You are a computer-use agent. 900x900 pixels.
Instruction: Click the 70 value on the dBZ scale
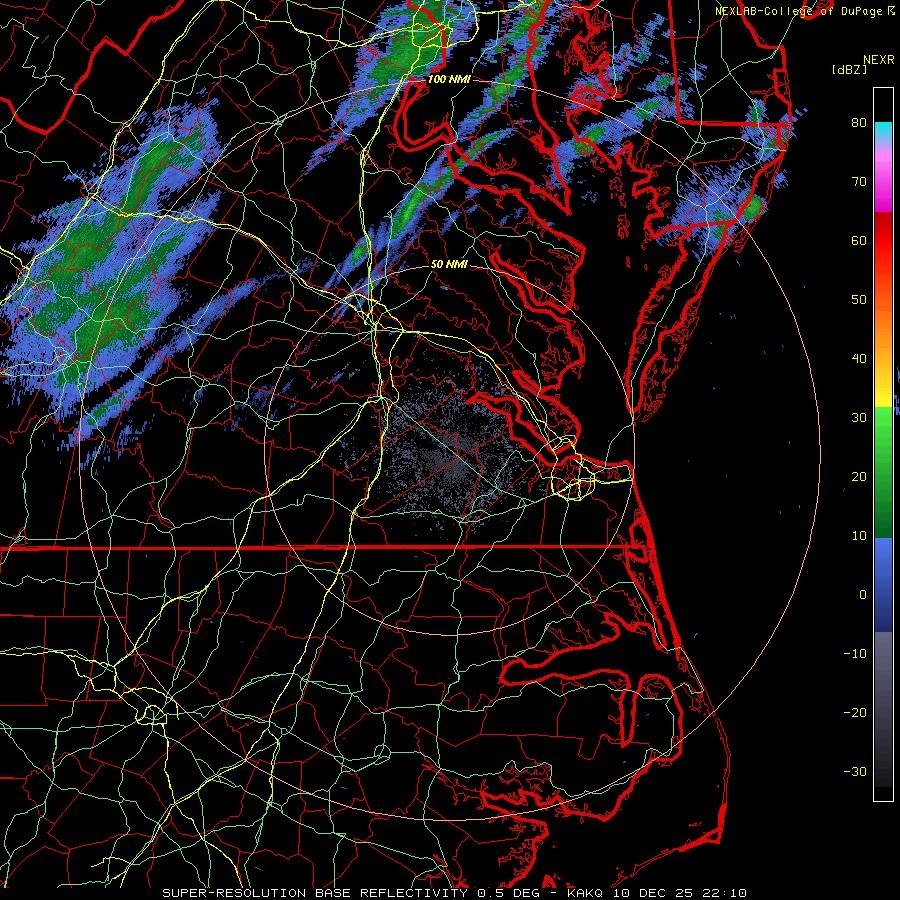pos(859,181)
